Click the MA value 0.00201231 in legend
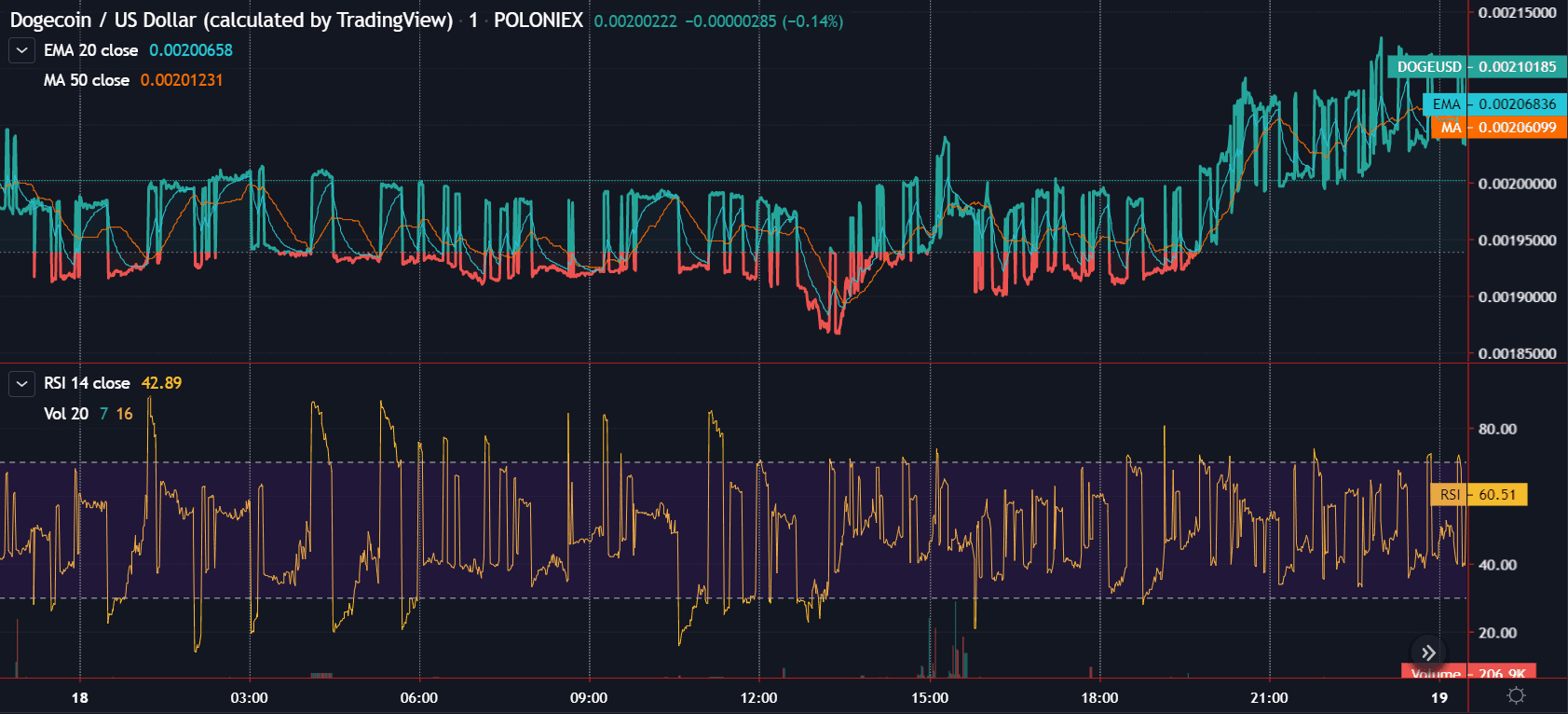The height and width of the screenshot is (714, 1568). tap(182, 80)
